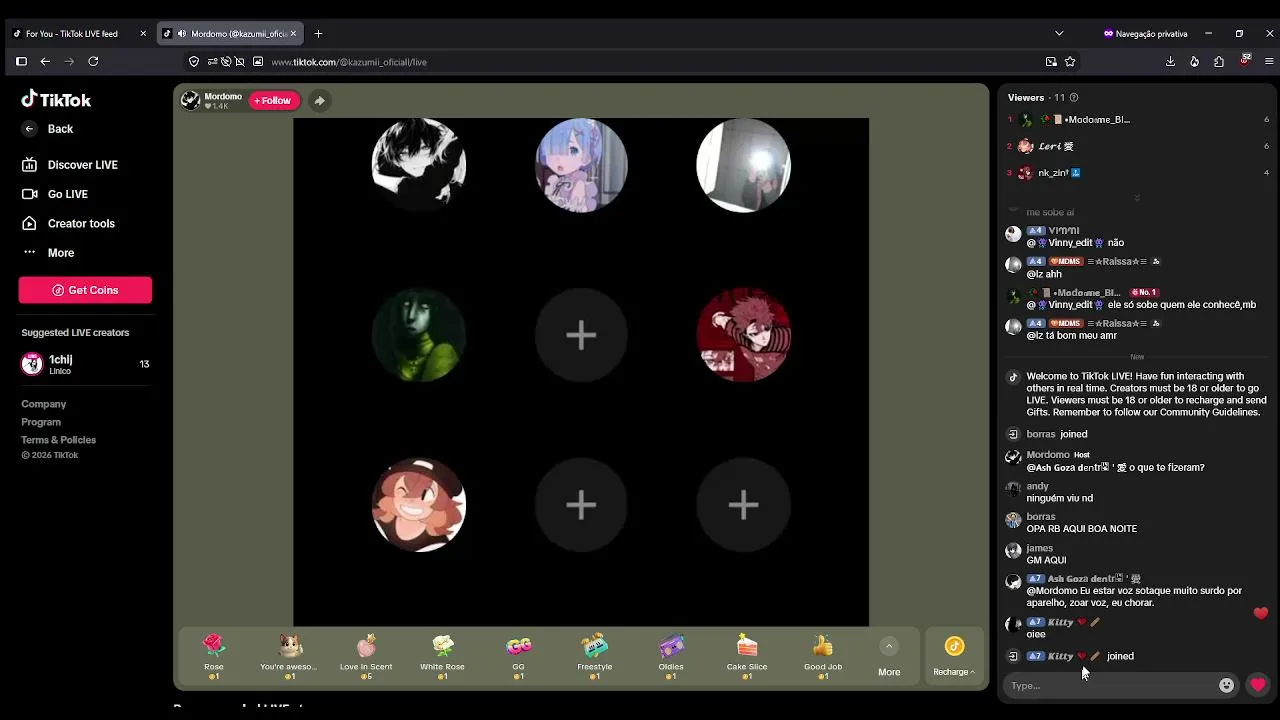Open the picture-in-picture icon in address bar

[1051, 61]
